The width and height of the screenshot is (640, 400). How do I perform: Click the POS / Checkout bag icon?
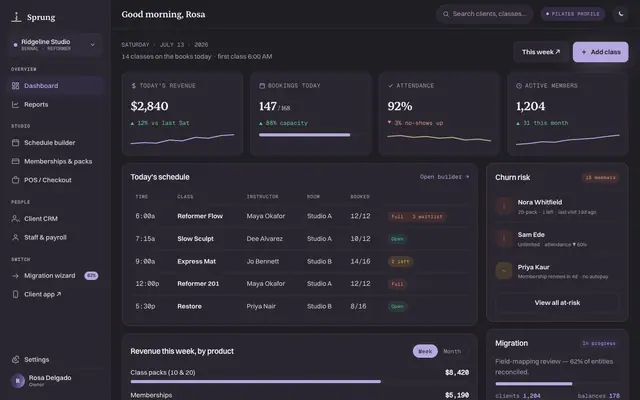coord(16,180)
